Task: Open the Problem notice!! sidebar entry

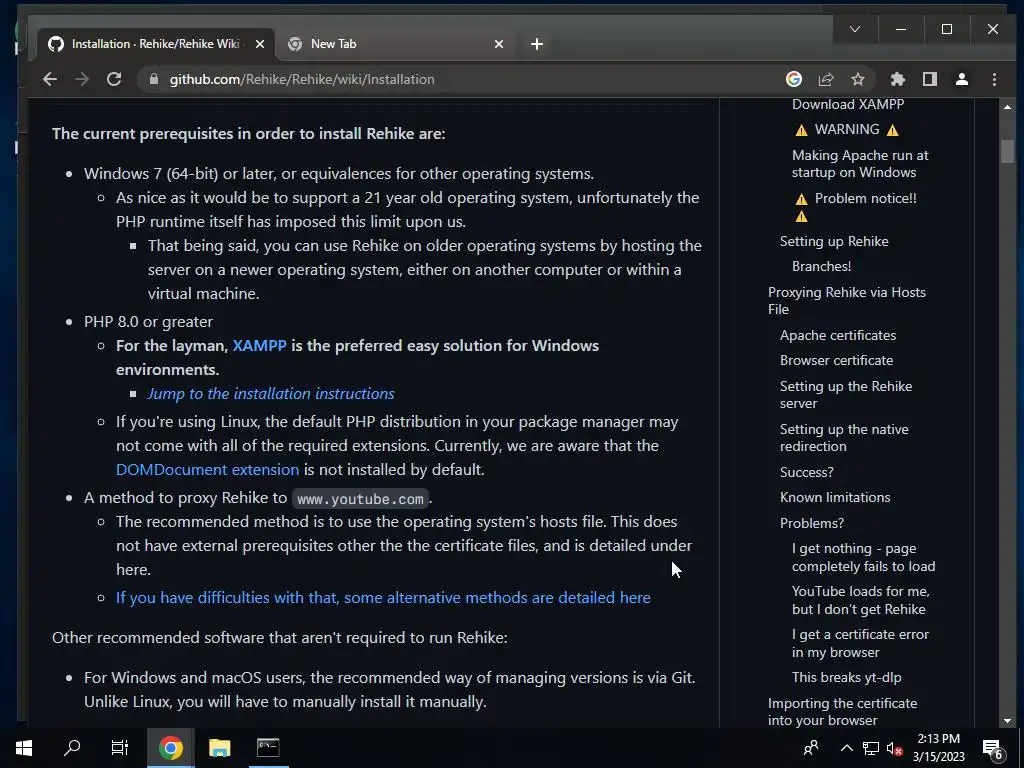Action: tap(856, 206)
